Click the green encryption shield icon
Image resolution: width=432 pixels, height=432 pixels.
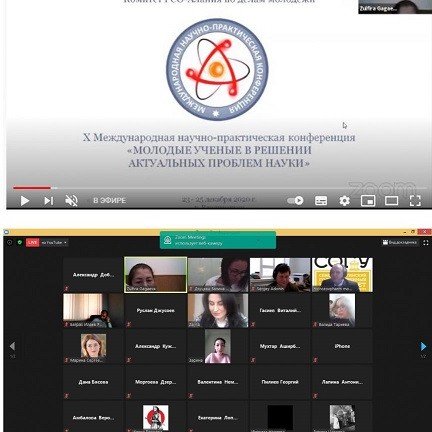click(19, 242)
